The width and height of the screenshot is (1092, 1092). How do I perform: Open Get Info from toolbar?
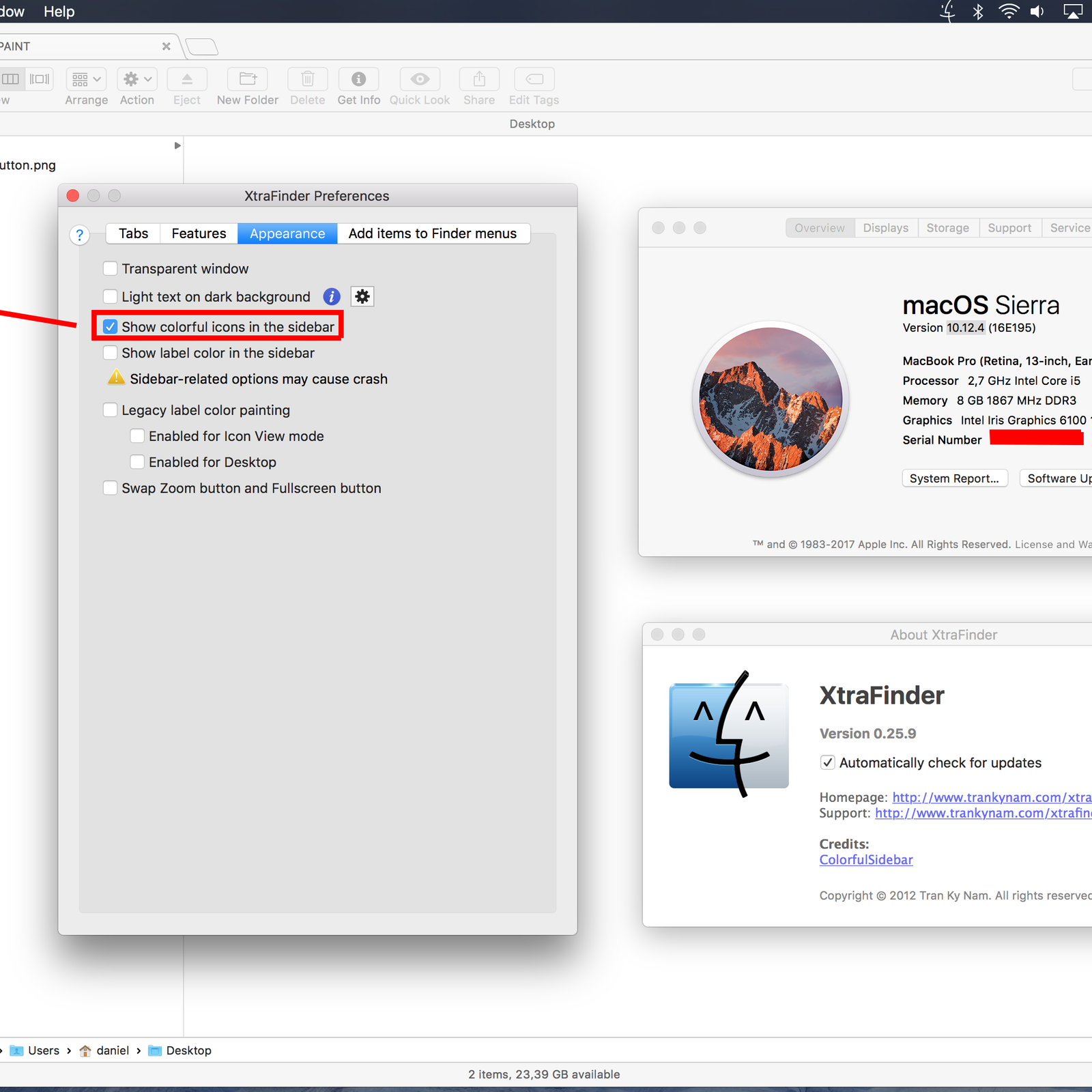pos(359,79)
